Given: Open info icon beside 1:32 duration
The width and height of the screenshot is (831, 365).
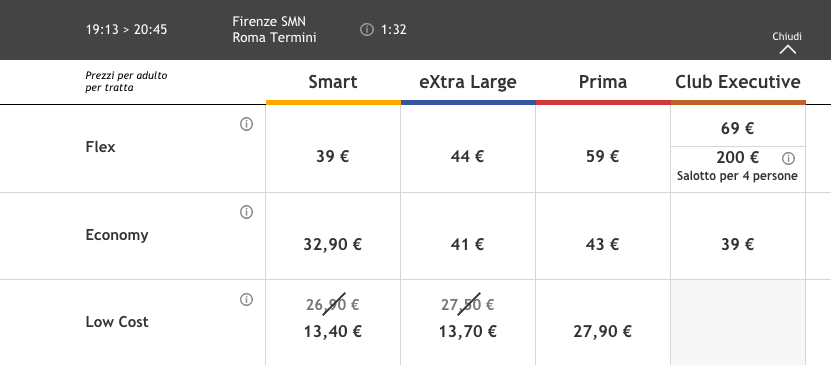Looking at the screenshot, I should pos(367,30).
